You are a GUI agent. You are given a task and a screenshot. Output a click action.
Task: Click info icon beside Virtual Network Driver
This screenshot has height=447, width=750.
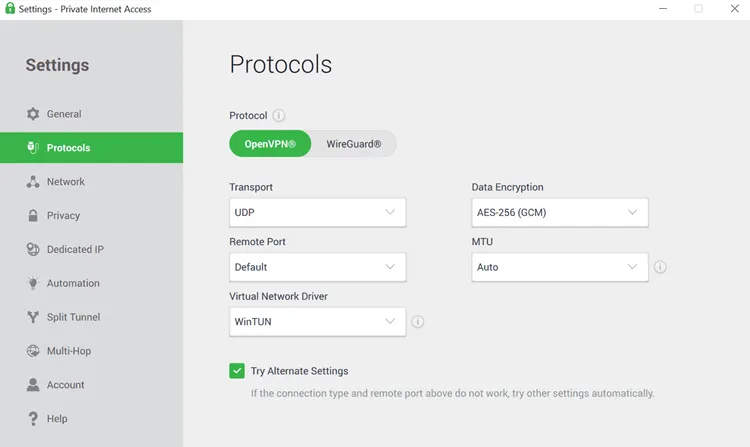coord(418,322)
